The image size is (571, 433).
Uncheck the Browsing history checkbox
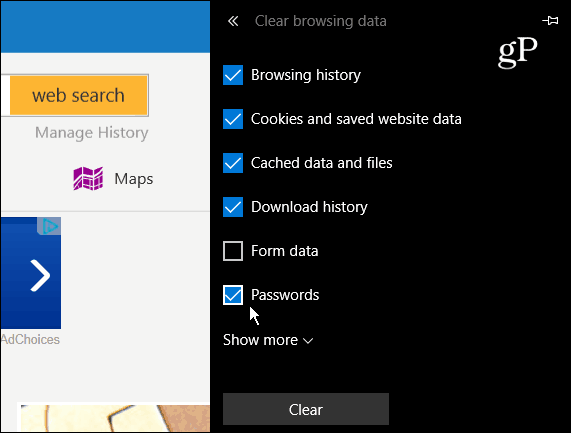[233, 75]
